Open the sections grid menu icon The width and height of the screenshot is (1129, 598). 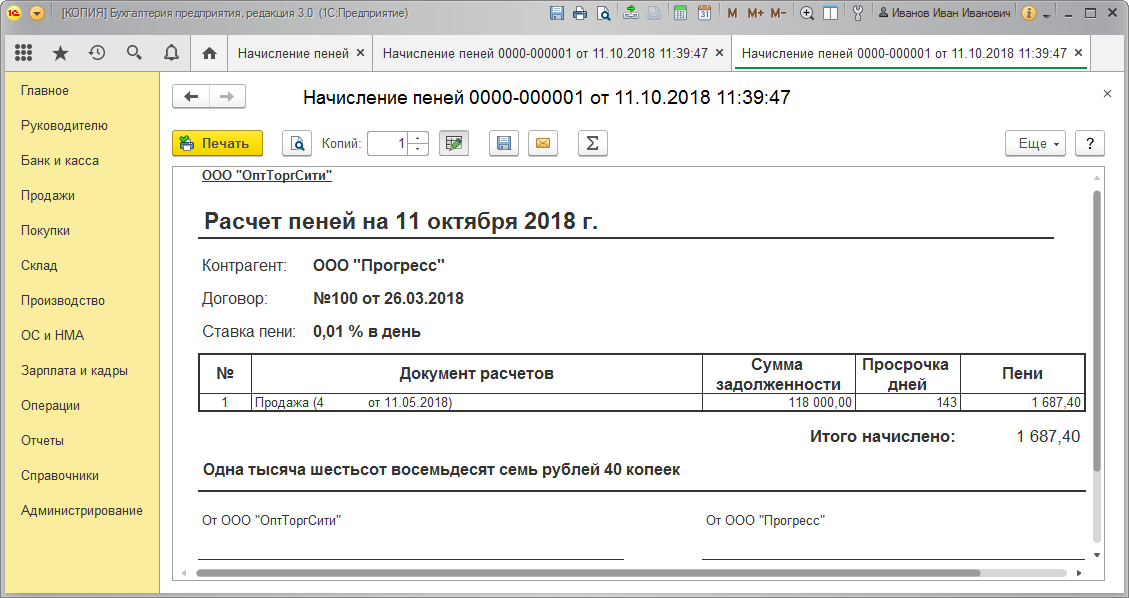coord(23,53)
